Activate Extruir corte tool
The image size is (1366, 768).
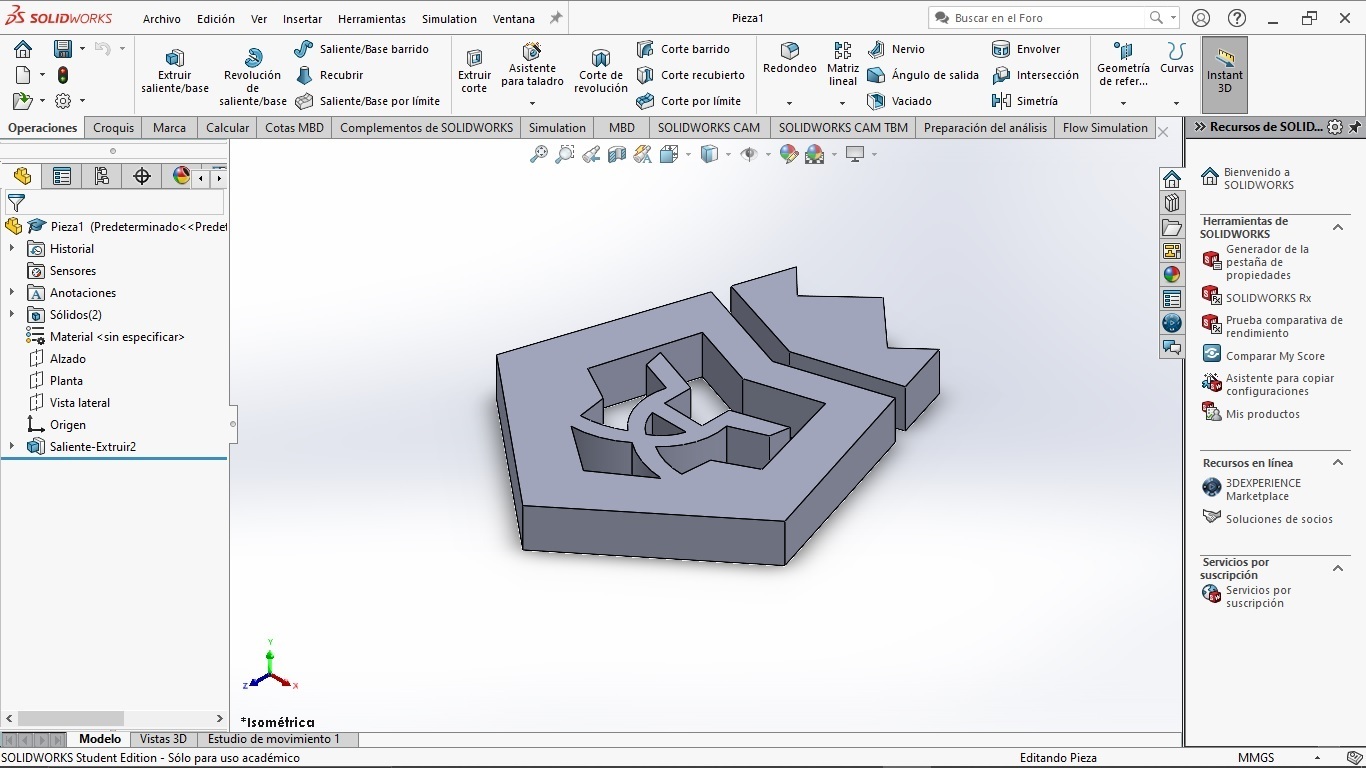tap(474, 72)
